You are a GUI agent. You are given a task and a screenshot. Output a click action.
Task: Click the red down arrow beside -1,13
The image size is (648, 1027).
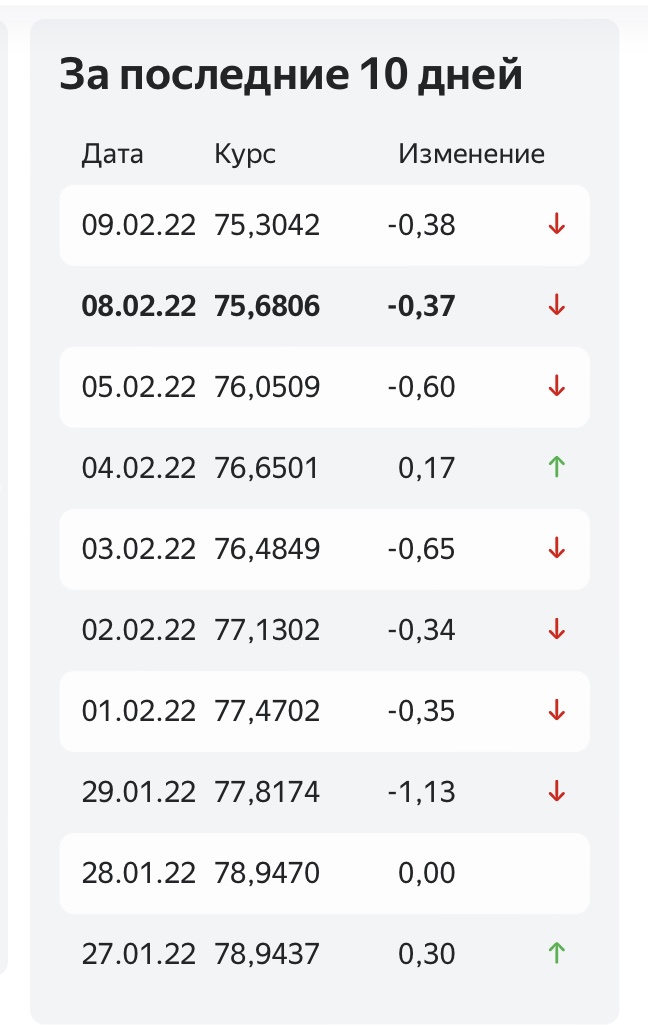556,792
